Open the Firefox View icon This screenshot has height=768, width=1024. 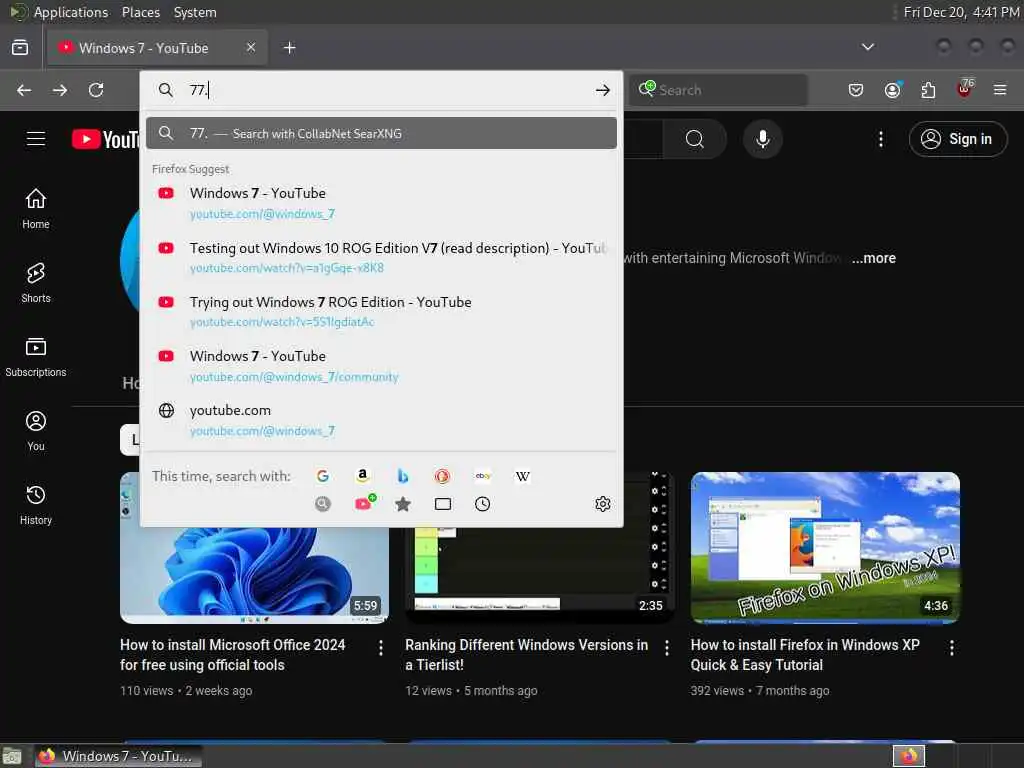coord(20,48)
